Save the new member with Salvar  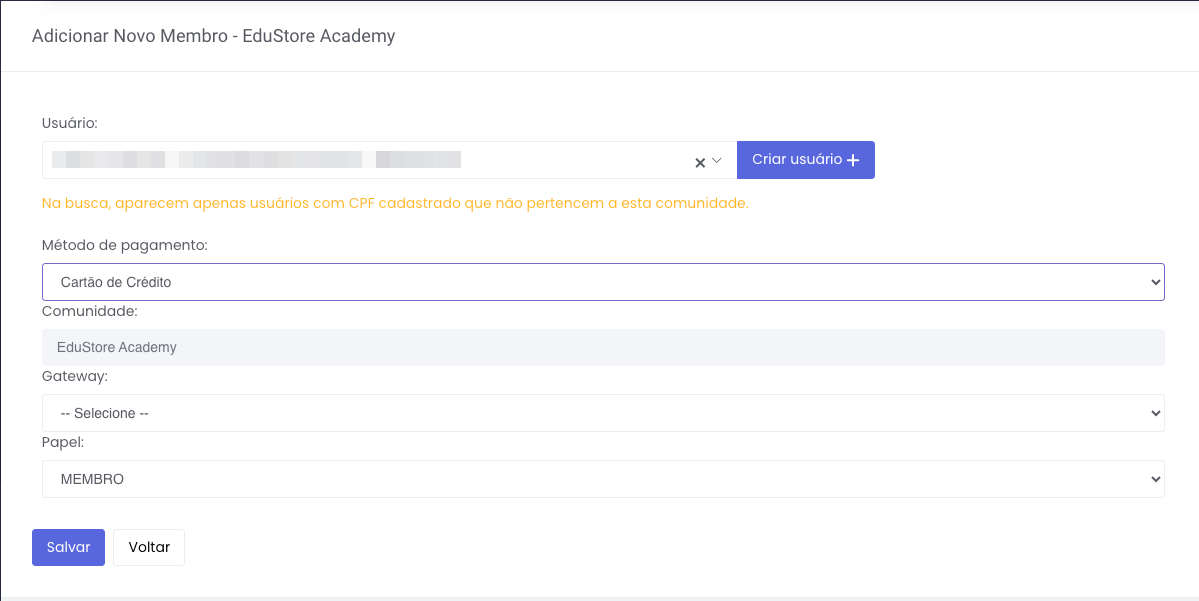[x=68, y=547]
